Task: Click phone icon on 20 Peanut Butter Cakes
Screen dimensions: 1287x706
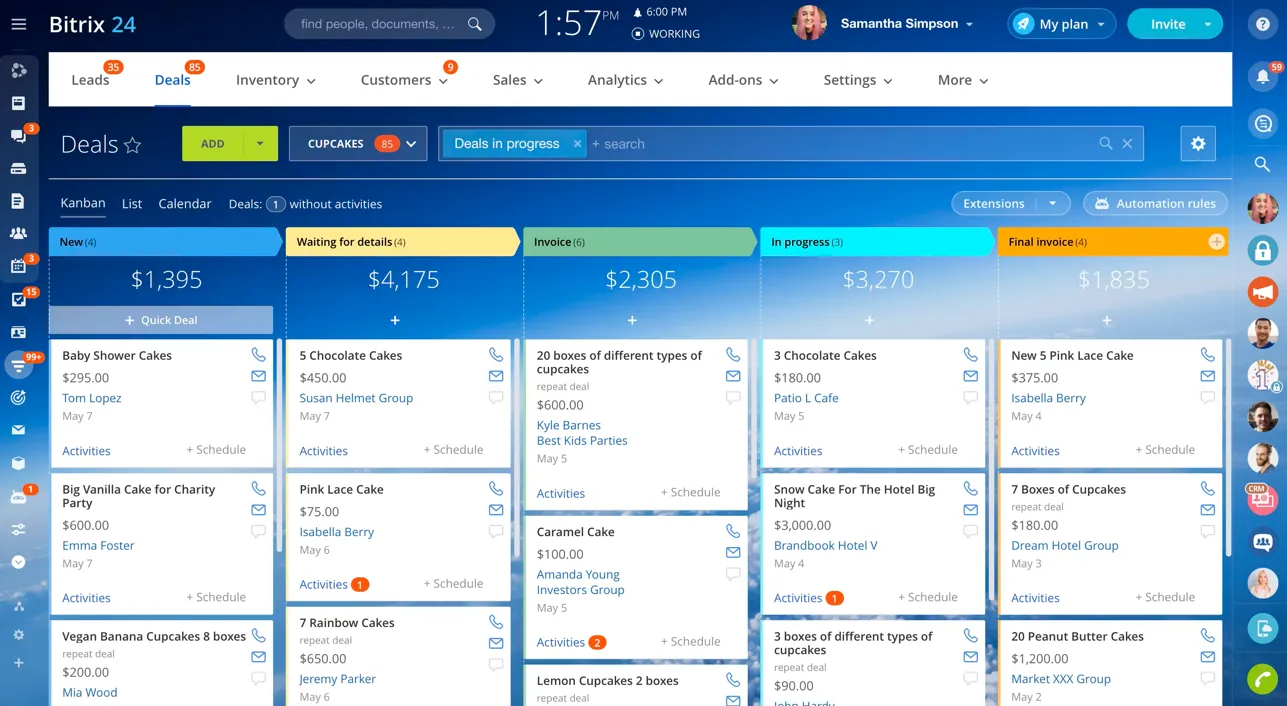Action: coord(1207,636)
